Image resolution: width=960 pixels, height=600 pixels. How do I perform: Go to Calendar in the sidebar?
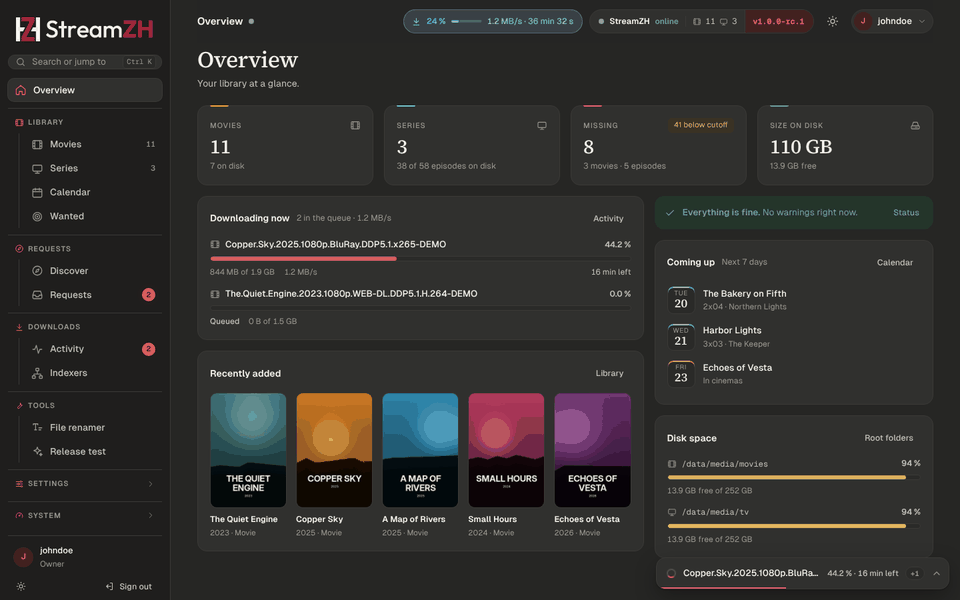click(x=91, y=192)
